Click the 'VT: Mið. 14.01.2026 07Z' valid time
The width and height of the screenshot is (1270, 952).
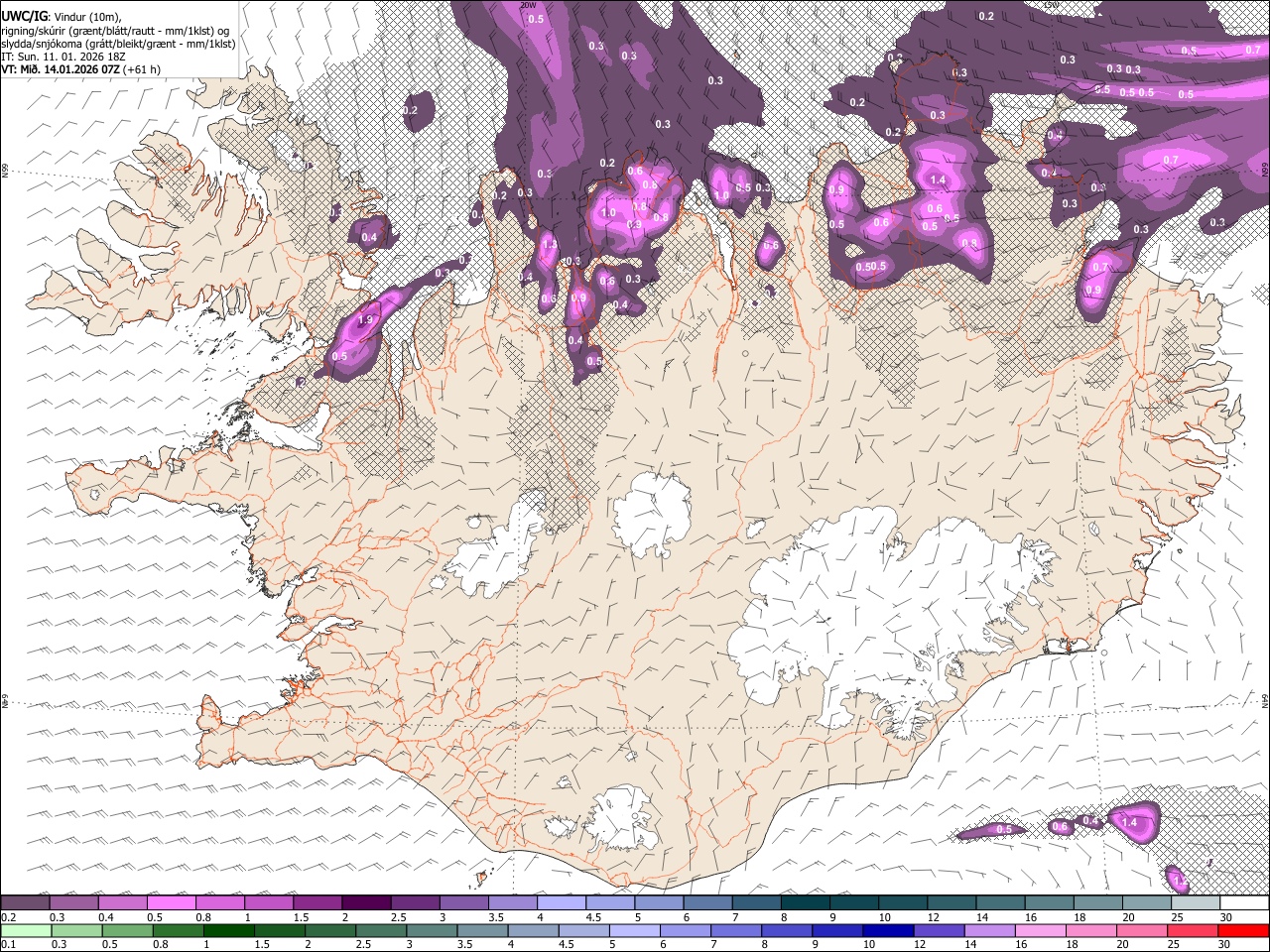(61, 69)
